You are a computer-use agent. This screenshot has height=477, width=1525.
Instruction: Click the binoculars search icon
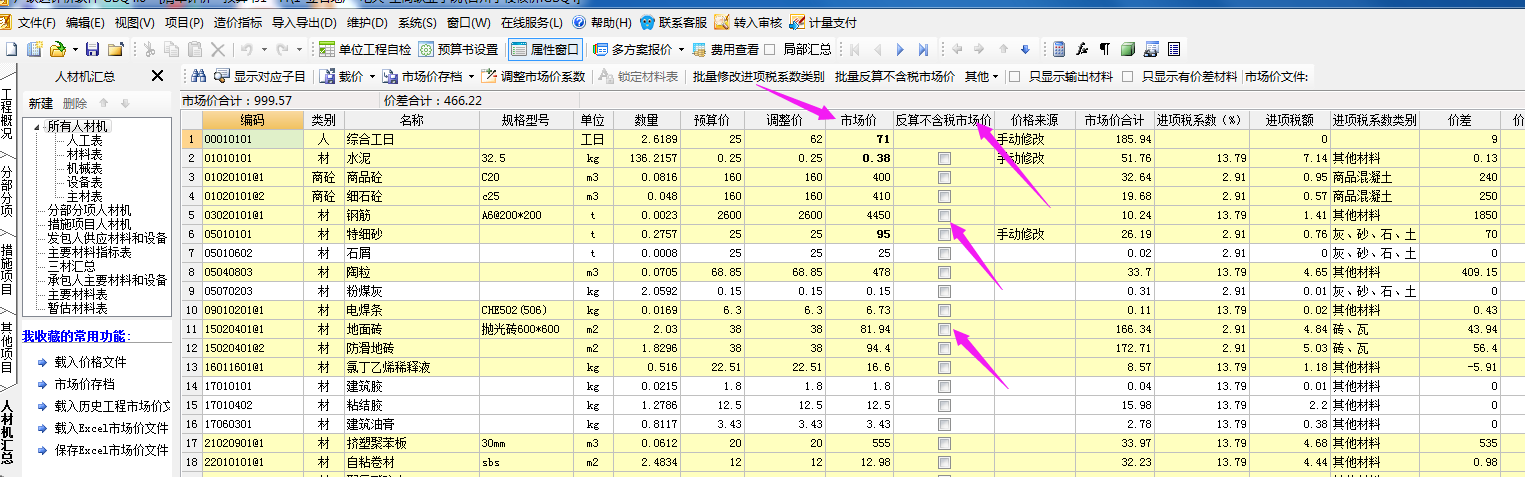(197, 76)
